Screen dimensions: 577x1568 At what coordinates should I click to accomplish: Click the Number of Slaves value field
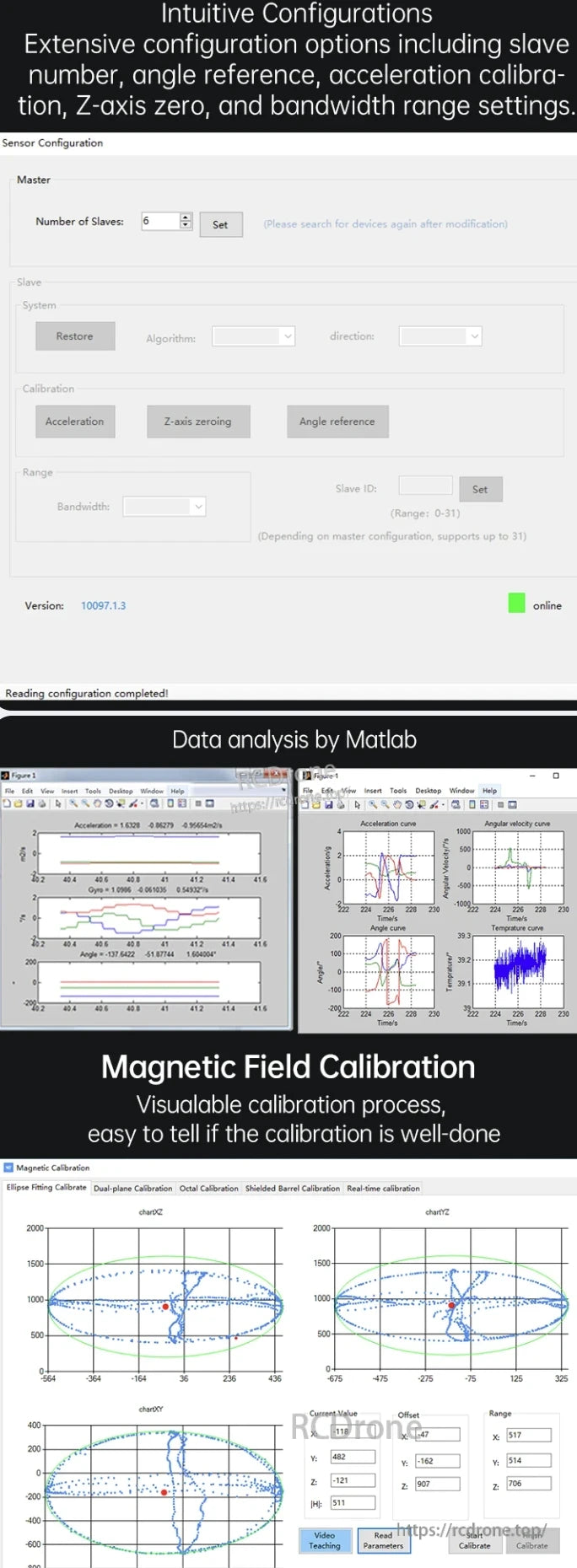pyautogui.click(x=160, y=222)
